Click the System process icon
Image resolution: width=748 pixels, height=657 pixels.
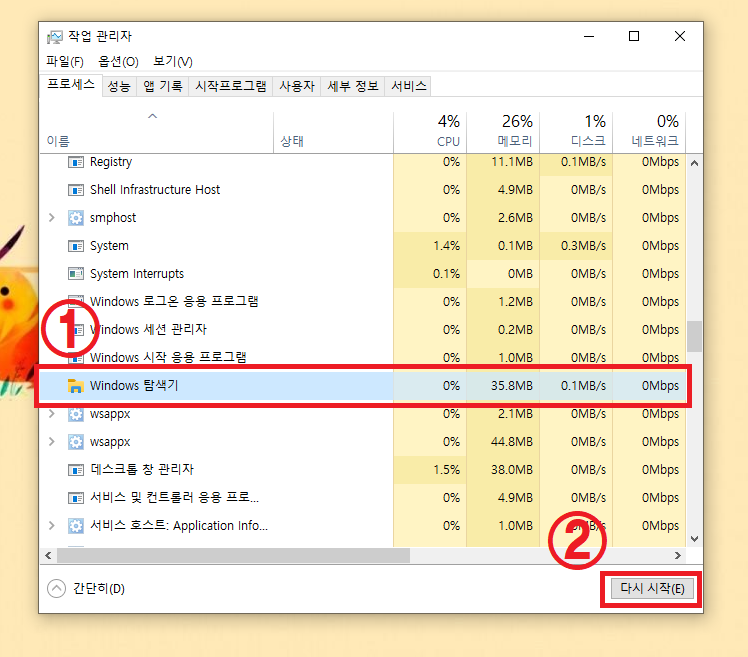coord(76,246)
